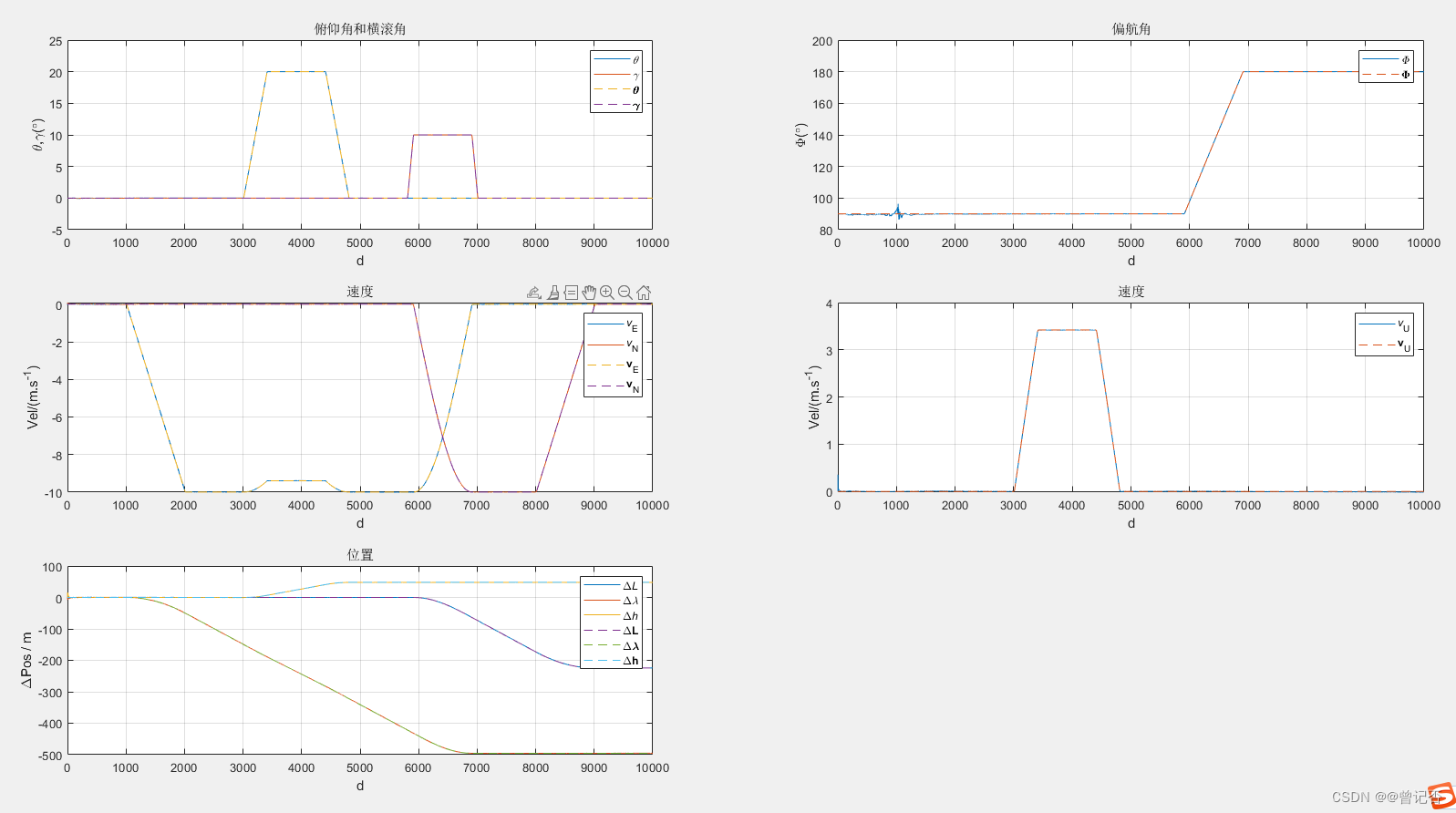Click the 速度 title above the vE/vN plot
Viewport: 1456px width, 813px height.
360,292
